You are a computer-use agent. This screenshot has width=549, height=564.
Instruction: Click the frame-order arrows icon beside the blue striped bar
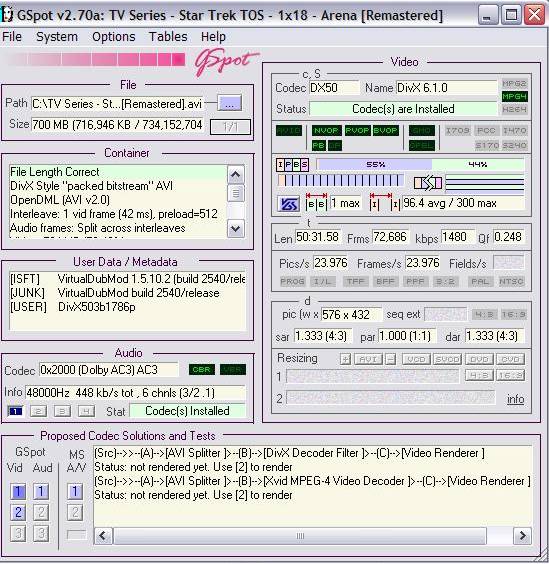tap(428, 183)
